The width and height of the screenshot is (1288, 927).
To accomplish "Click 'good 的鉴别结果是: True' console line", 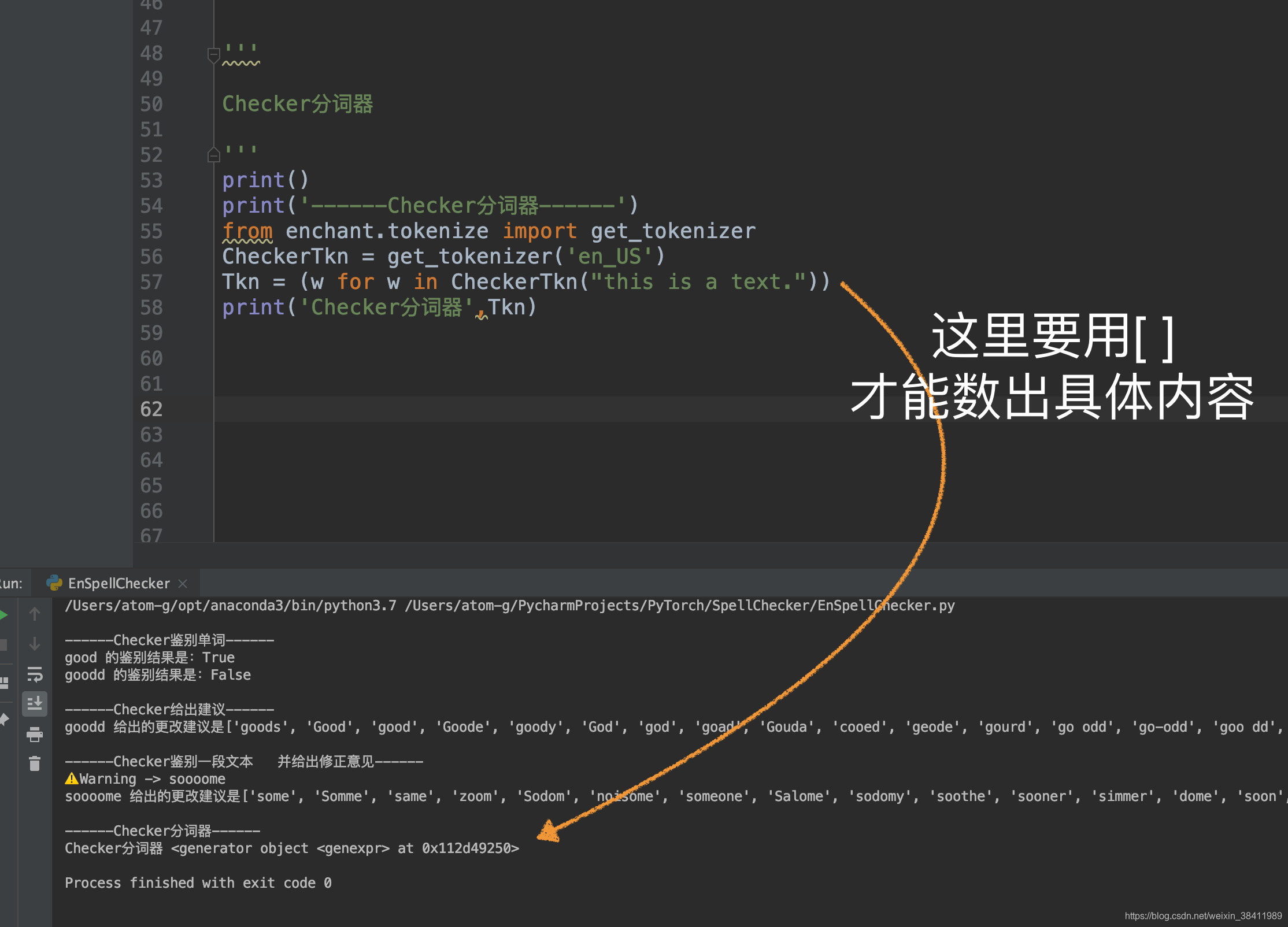I will 150,658.
